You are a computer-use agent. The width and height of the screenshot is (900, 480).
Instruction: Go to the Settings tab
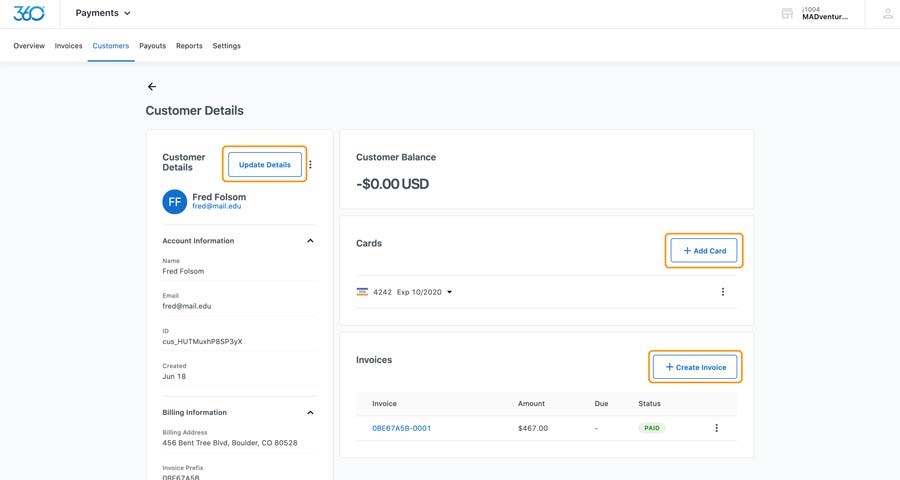pos(227,46)
